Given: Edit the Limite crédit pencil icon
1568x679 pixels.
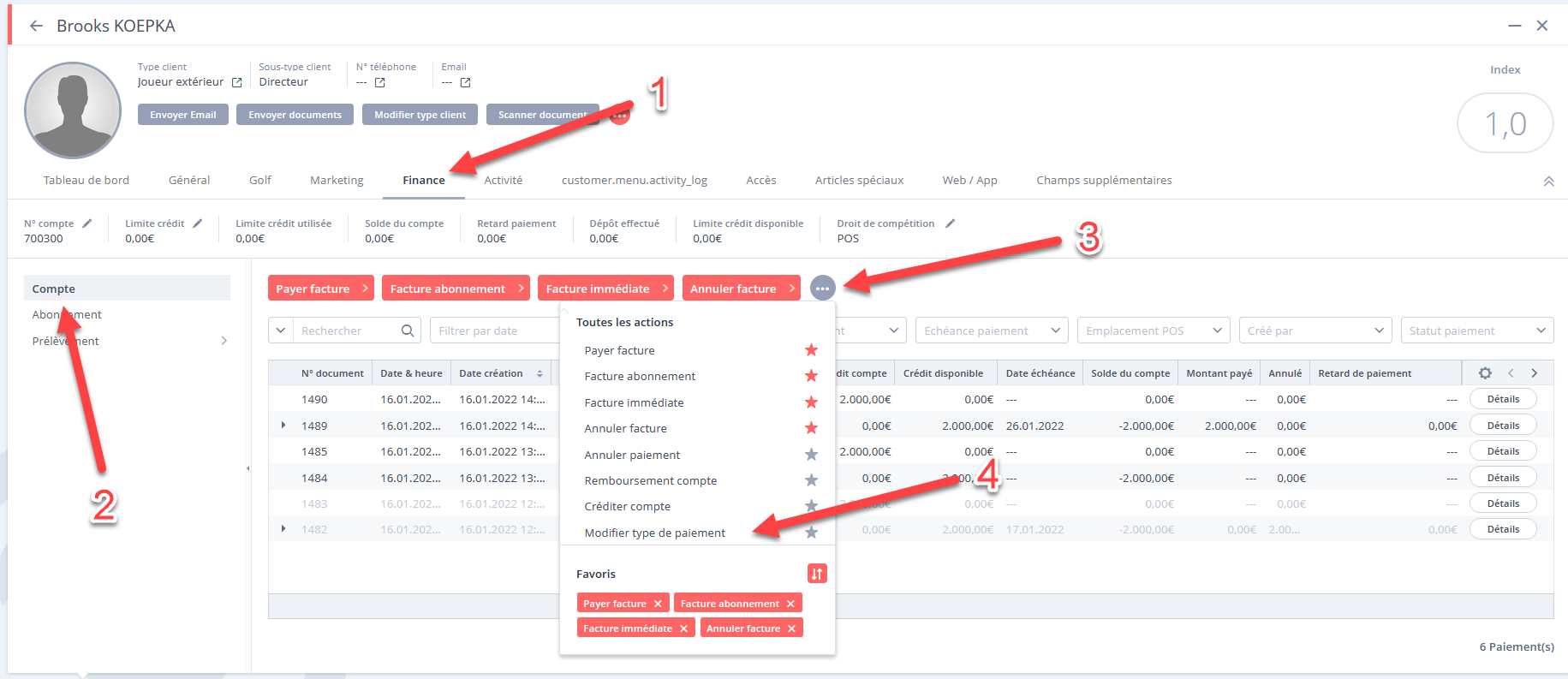Looking at the screenshot, I should pyautogui.click(x=197, y=223).
